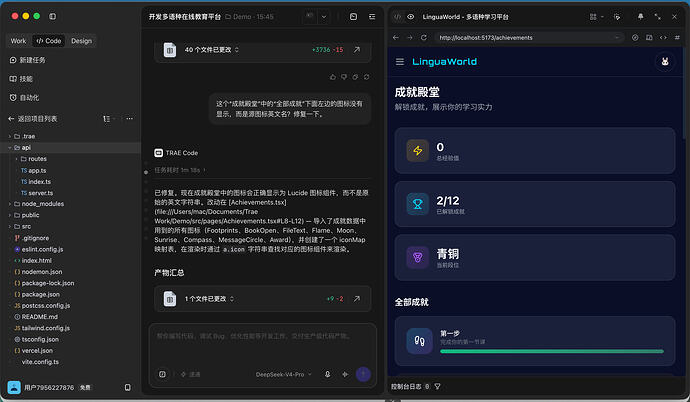
Task: Click the round icon at input bottom-left
Action: (162, 374)
